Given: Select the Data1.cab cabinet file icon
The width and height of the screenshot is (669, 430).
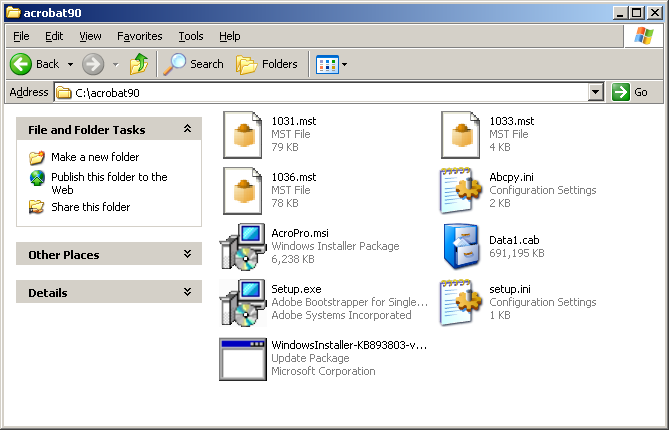Looking at the screenshot, I should point(462,247).
